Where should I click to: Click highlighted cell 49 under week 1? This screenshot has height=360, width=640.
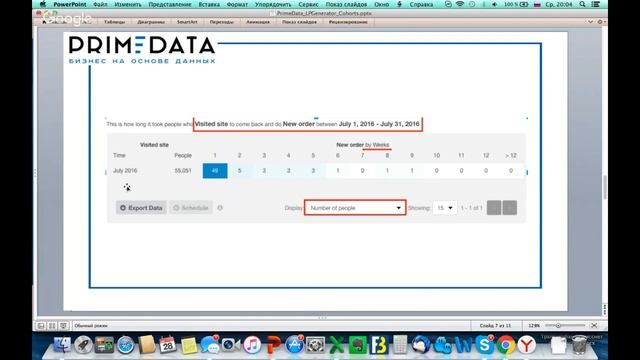215,171
